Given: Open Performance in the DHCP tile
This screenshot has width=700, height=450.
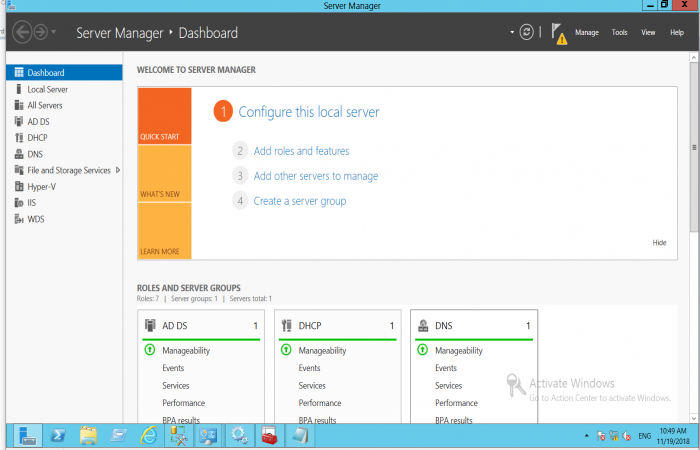Looking at the screenshot, I should pos(320,403).
